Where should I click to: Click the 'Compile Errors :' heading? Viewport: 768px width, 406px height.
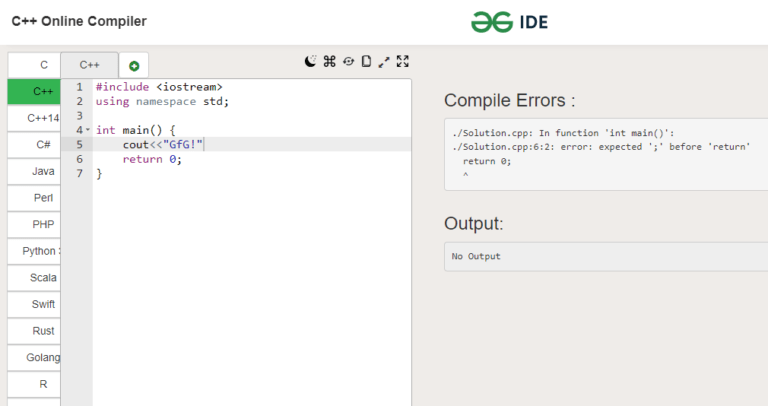click(509, 100)
